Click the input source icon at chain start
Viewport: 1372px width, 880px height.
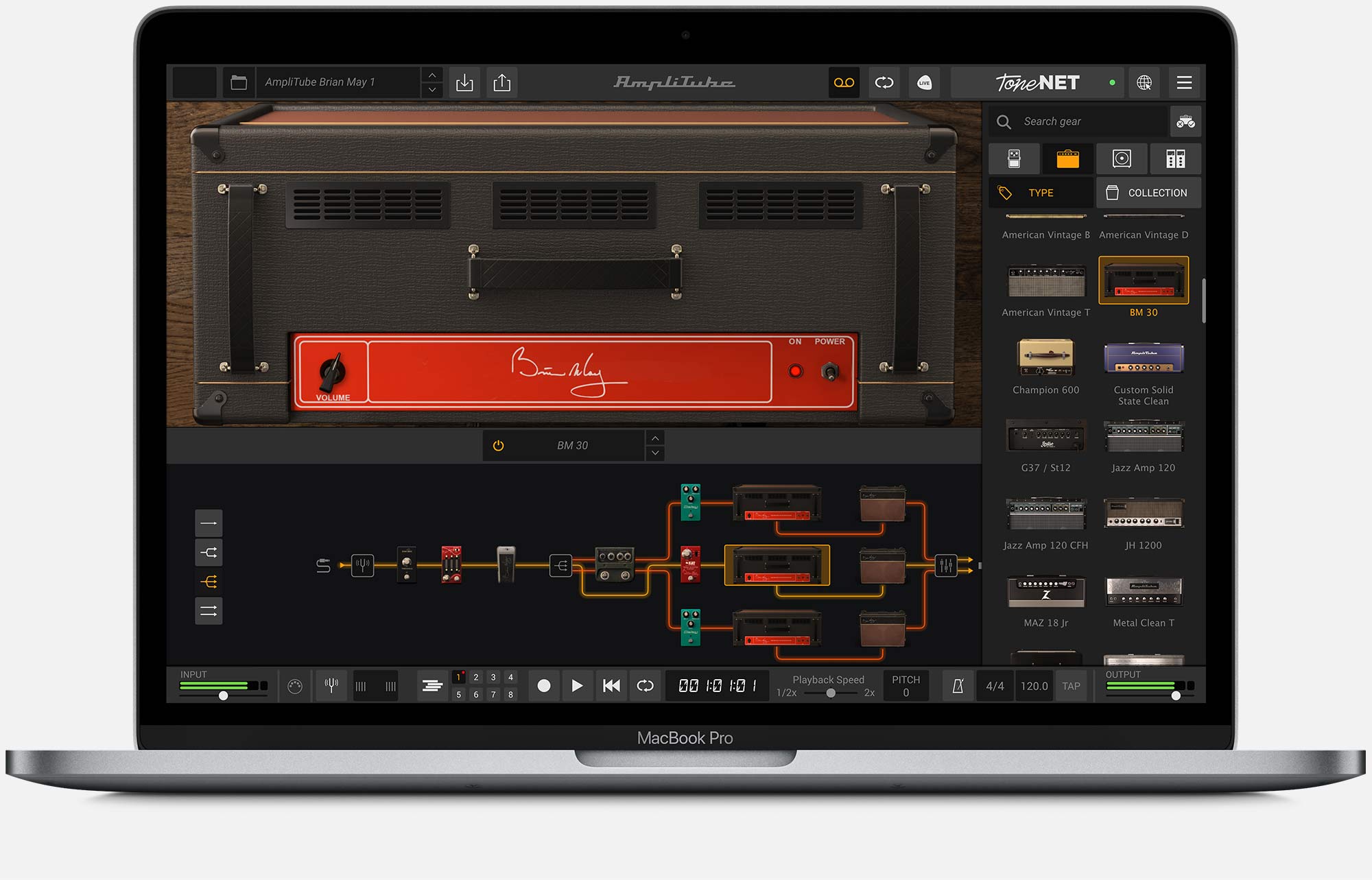pyautogui.click(x=323, y=566)
